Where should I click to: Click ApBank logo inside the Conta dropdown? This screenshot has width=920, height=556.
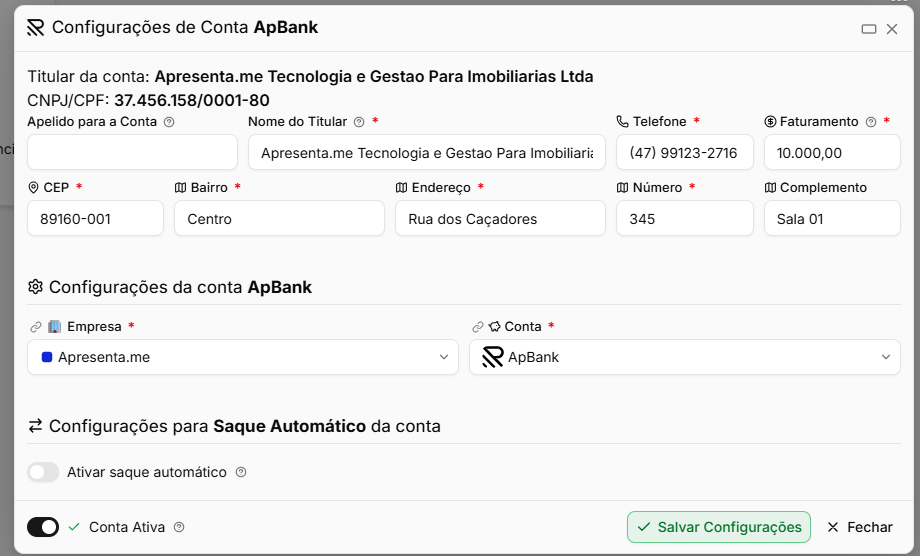(x=493, y=357)
